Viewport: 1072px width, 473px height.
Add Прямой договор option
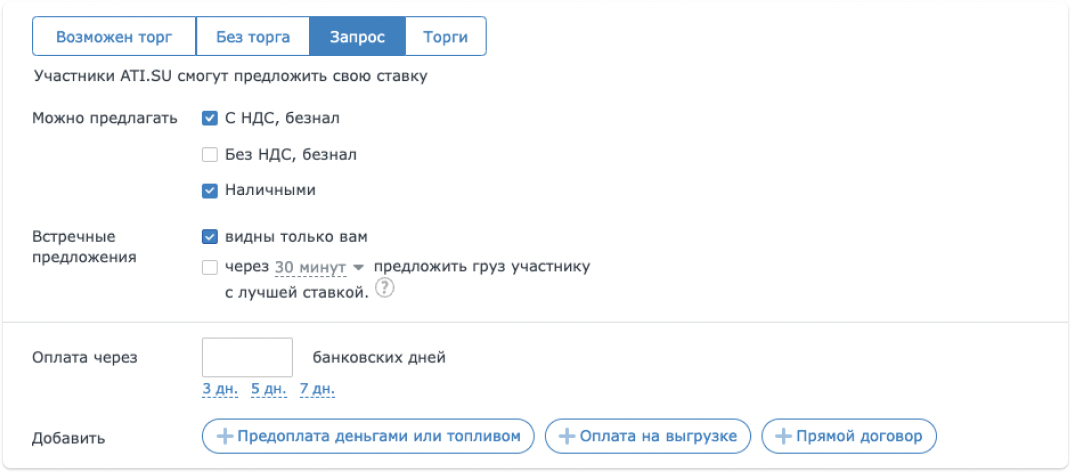coord(849,436)
